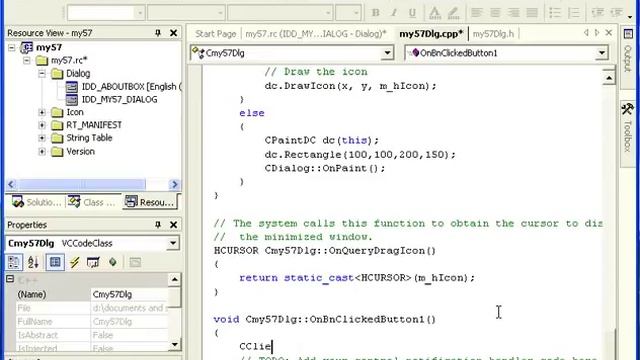Switch to my57Dlg.cpp* tab
Viewport: 640px width, 360px height.
(431, 34)
